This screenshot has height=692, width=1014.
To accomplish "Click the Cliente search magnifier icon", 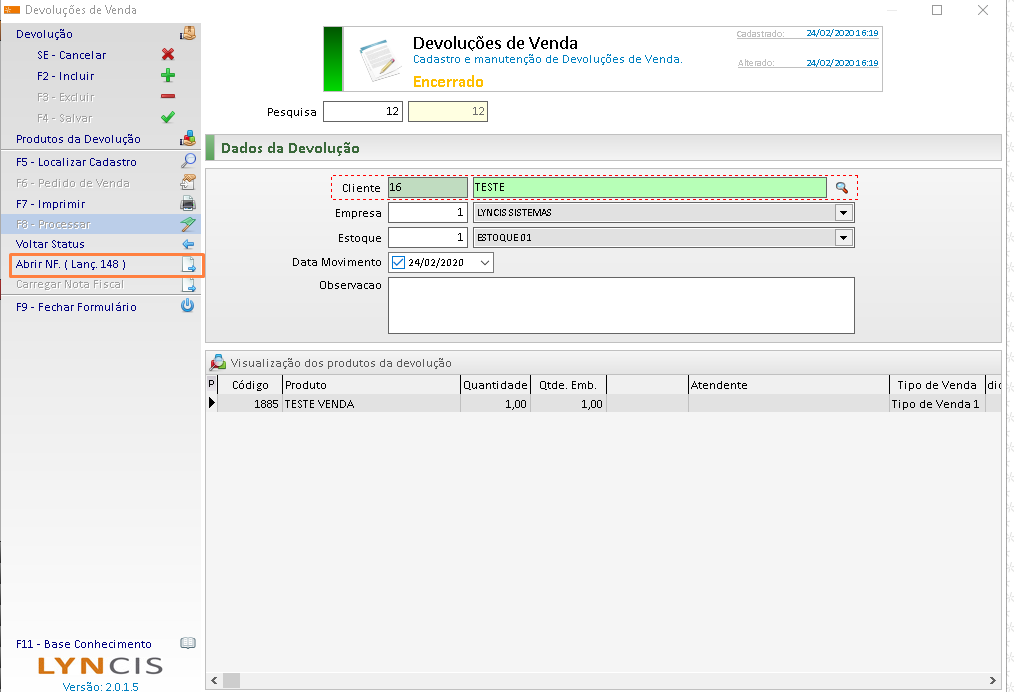I will click(842, 188).
